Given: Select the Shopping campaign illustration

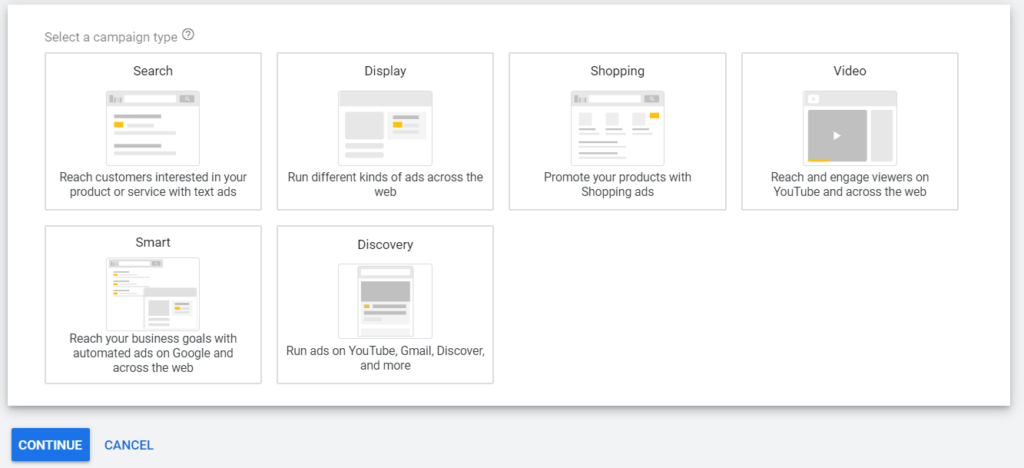Looking at the screenshot, I should [617, 128].
